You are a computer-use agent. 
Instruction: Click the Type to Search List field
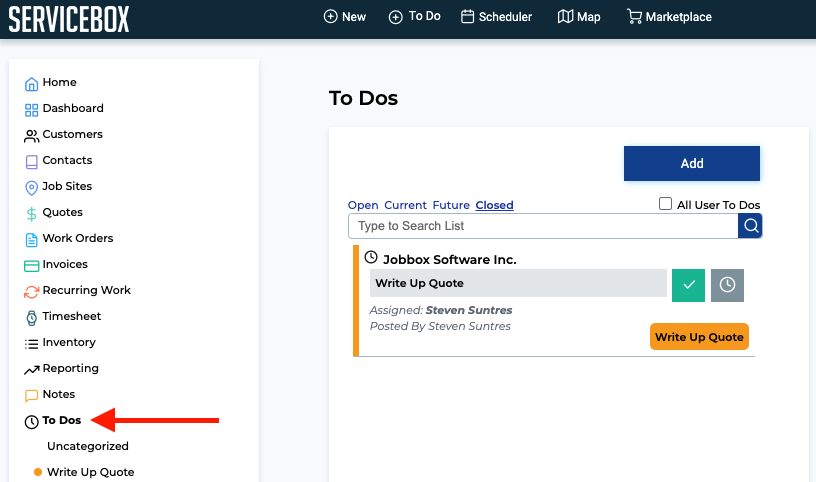pos(543,226)
